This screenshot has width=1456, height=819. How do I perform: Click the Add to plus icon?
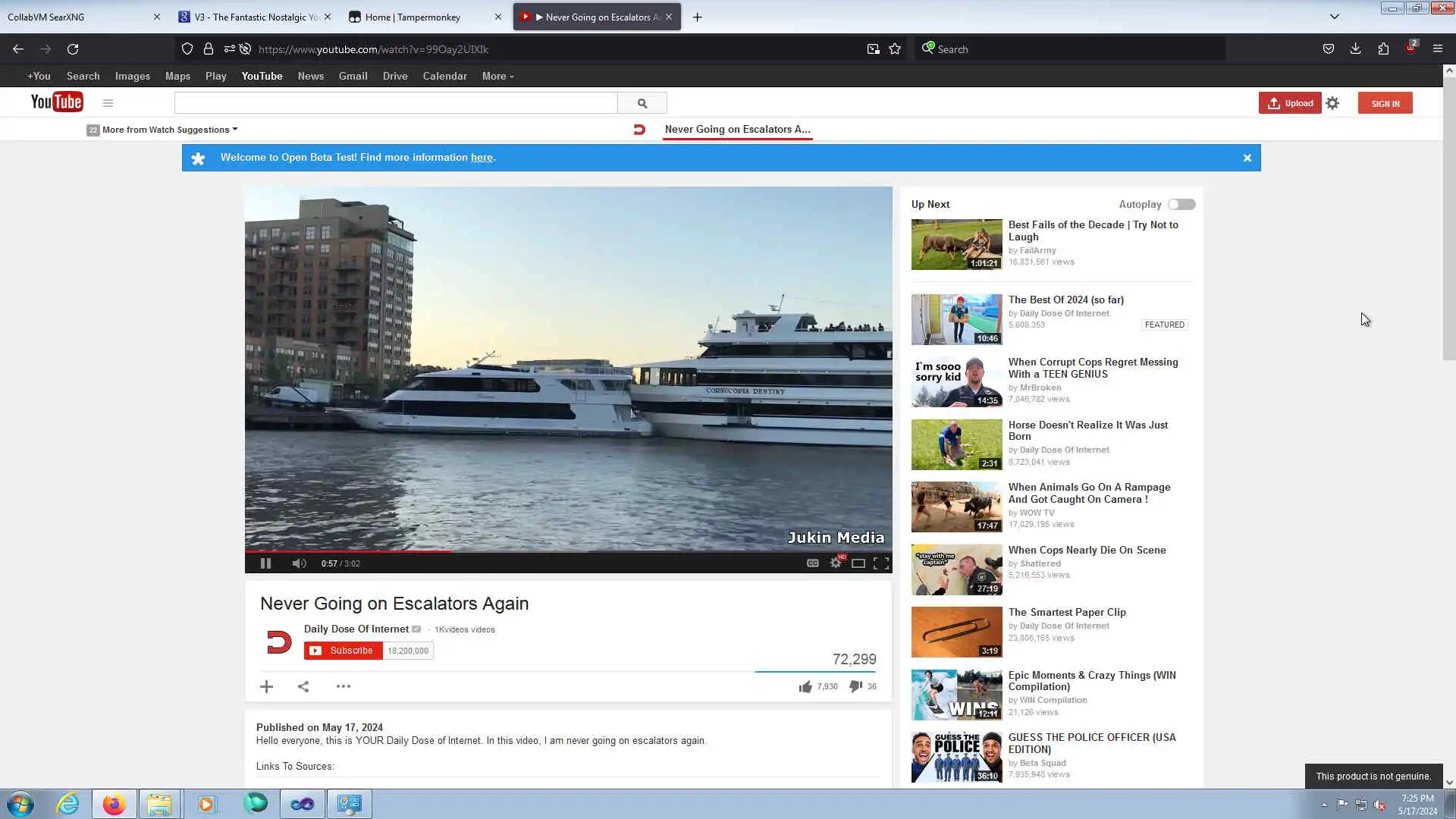point(266,686)
